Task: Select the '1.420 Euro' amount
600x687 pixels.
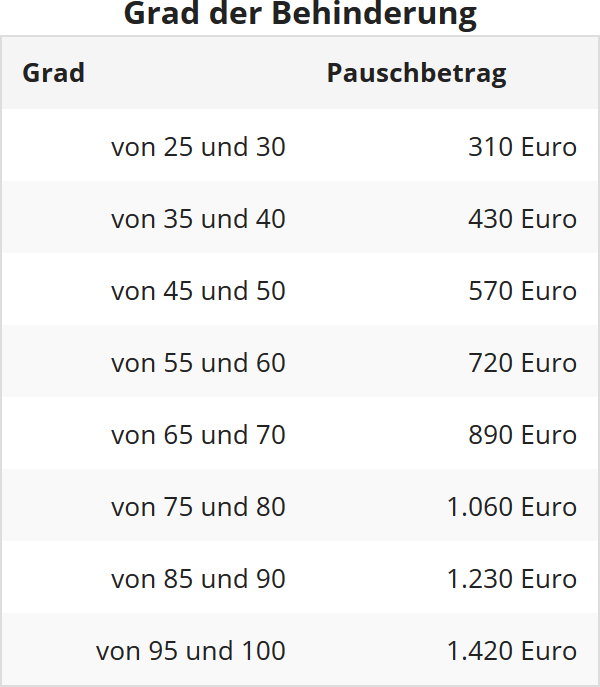Action: 511,651
